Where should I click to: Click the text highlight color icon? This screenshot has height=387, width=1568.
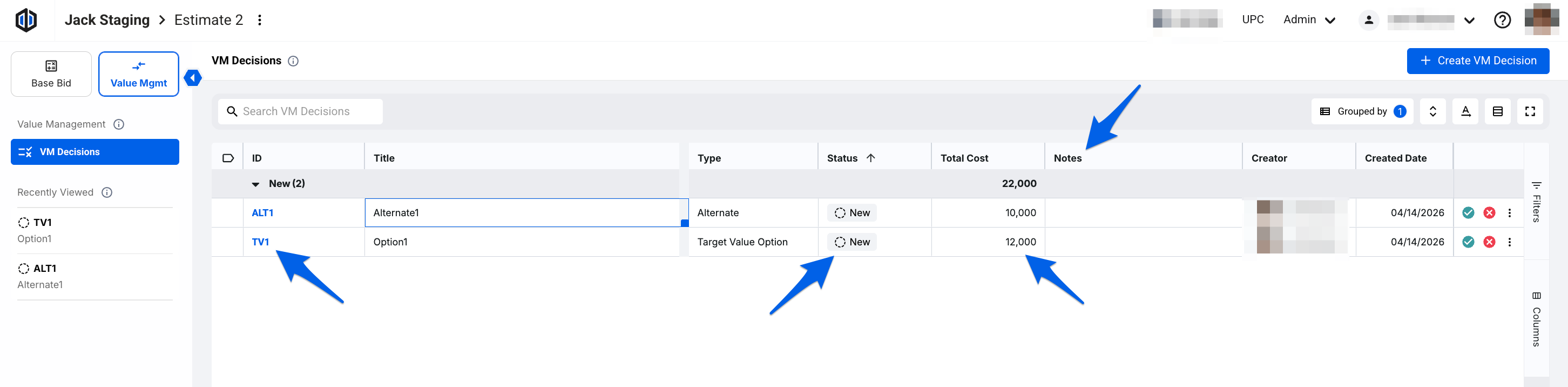(x=1465, y=111)
